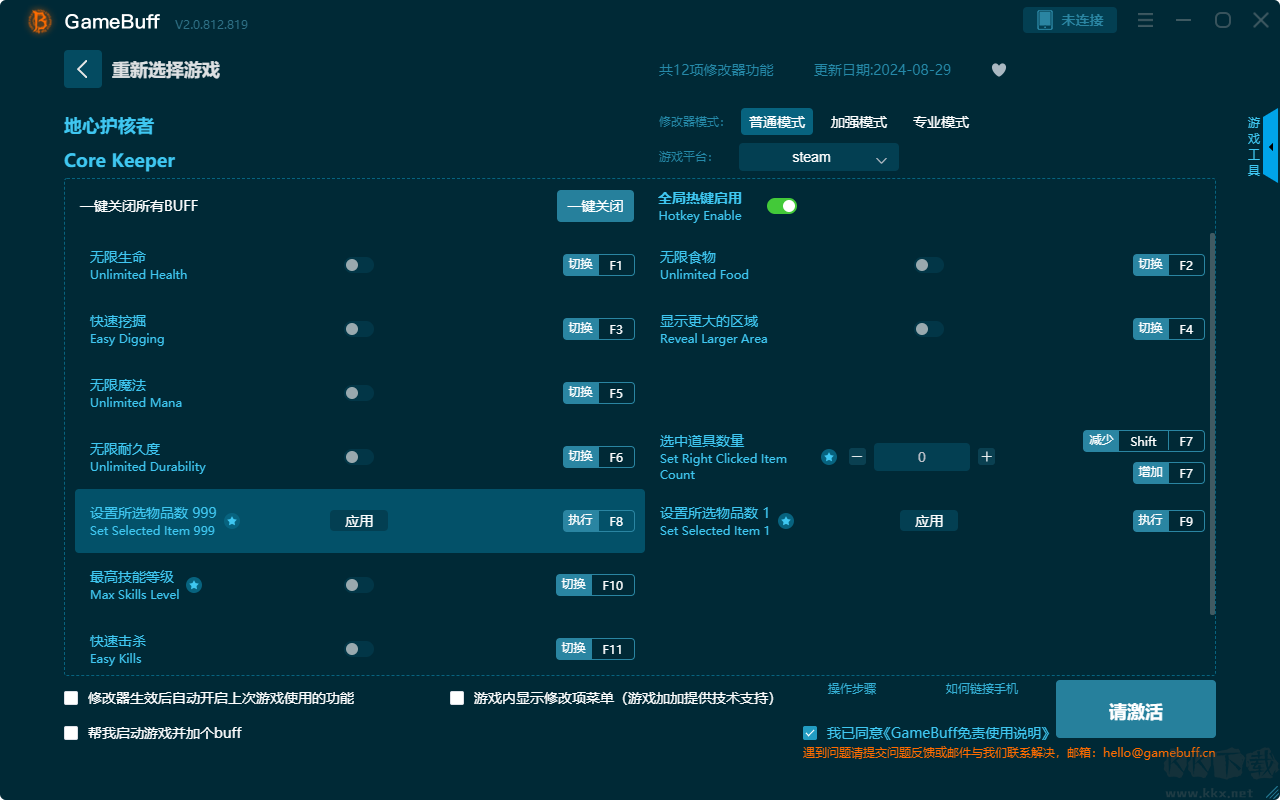Click star icon beside Set Selected Item 1
Viewport: 1280px width, 800px height.
[x=786, y=521]
